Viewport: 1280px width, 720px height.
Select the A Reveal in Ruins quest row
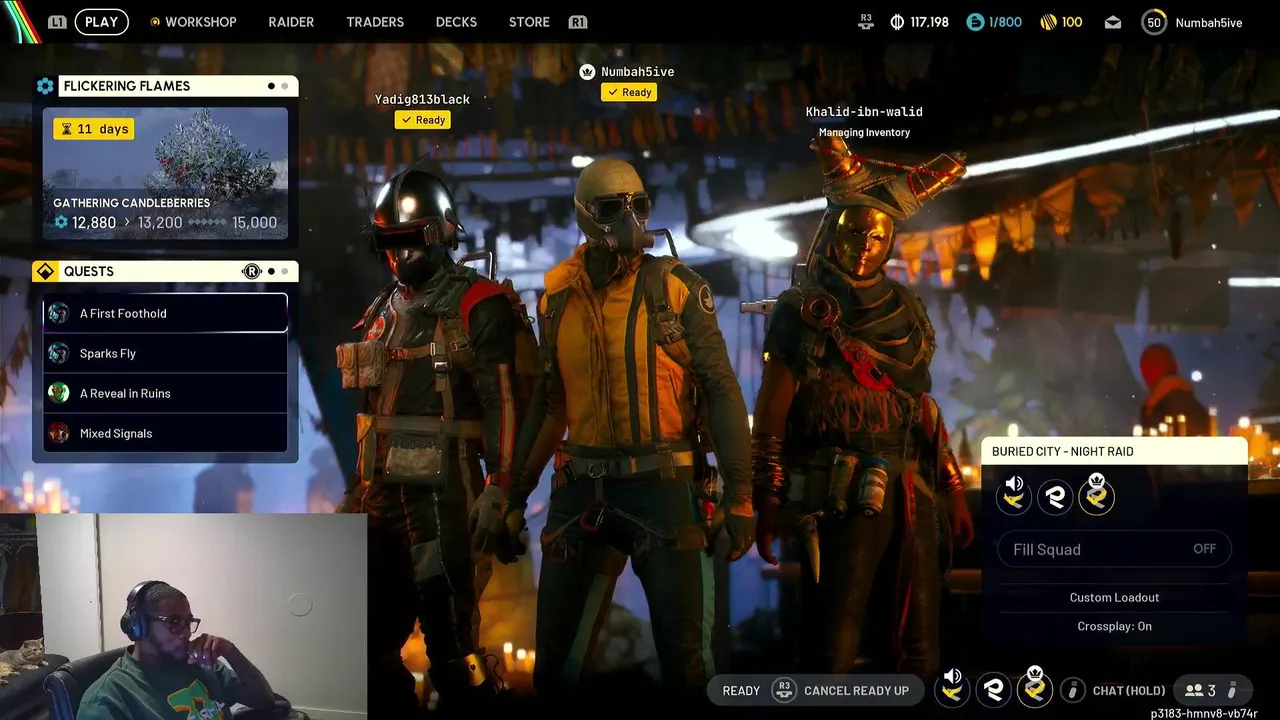(165, 393)
